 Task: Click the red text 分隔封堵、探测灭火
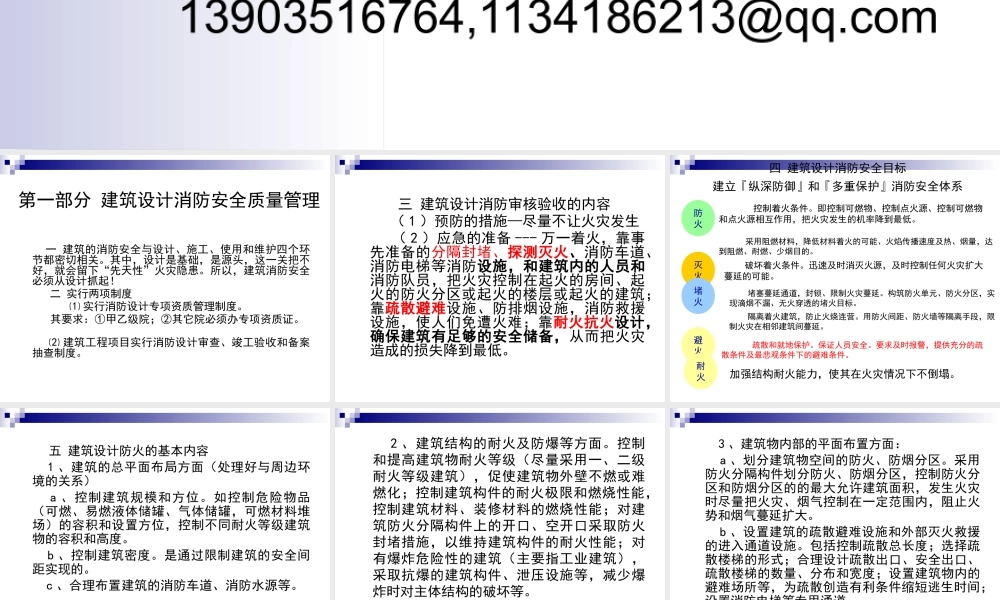(x=499, y=252)
